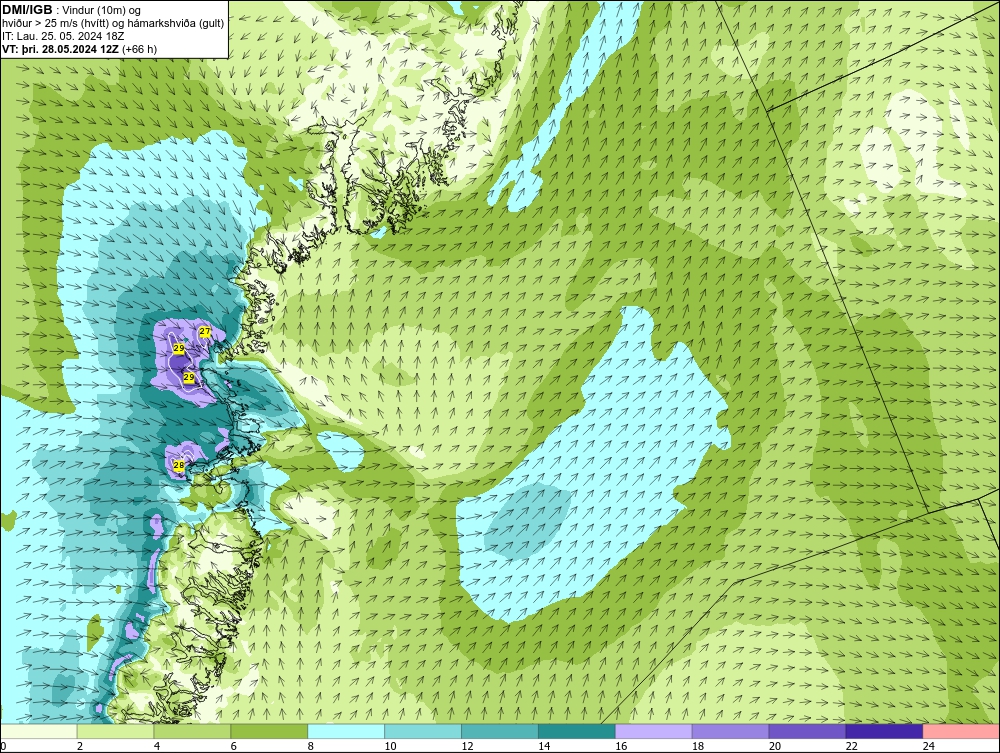
Task: Click the legend scale number 4
Action: 157,746
